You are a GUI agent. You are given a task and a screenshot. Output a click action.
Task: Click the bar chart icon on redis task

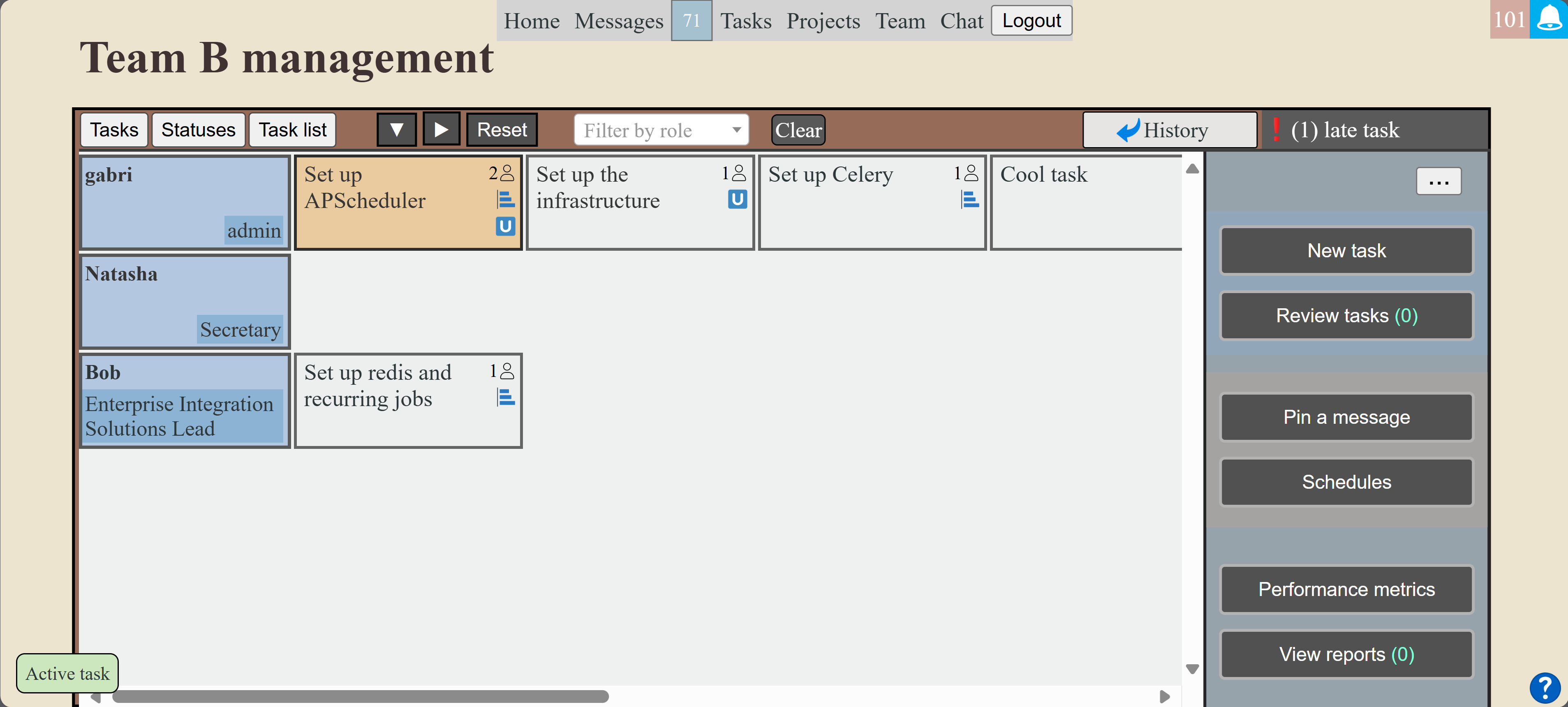pos(506,397)
